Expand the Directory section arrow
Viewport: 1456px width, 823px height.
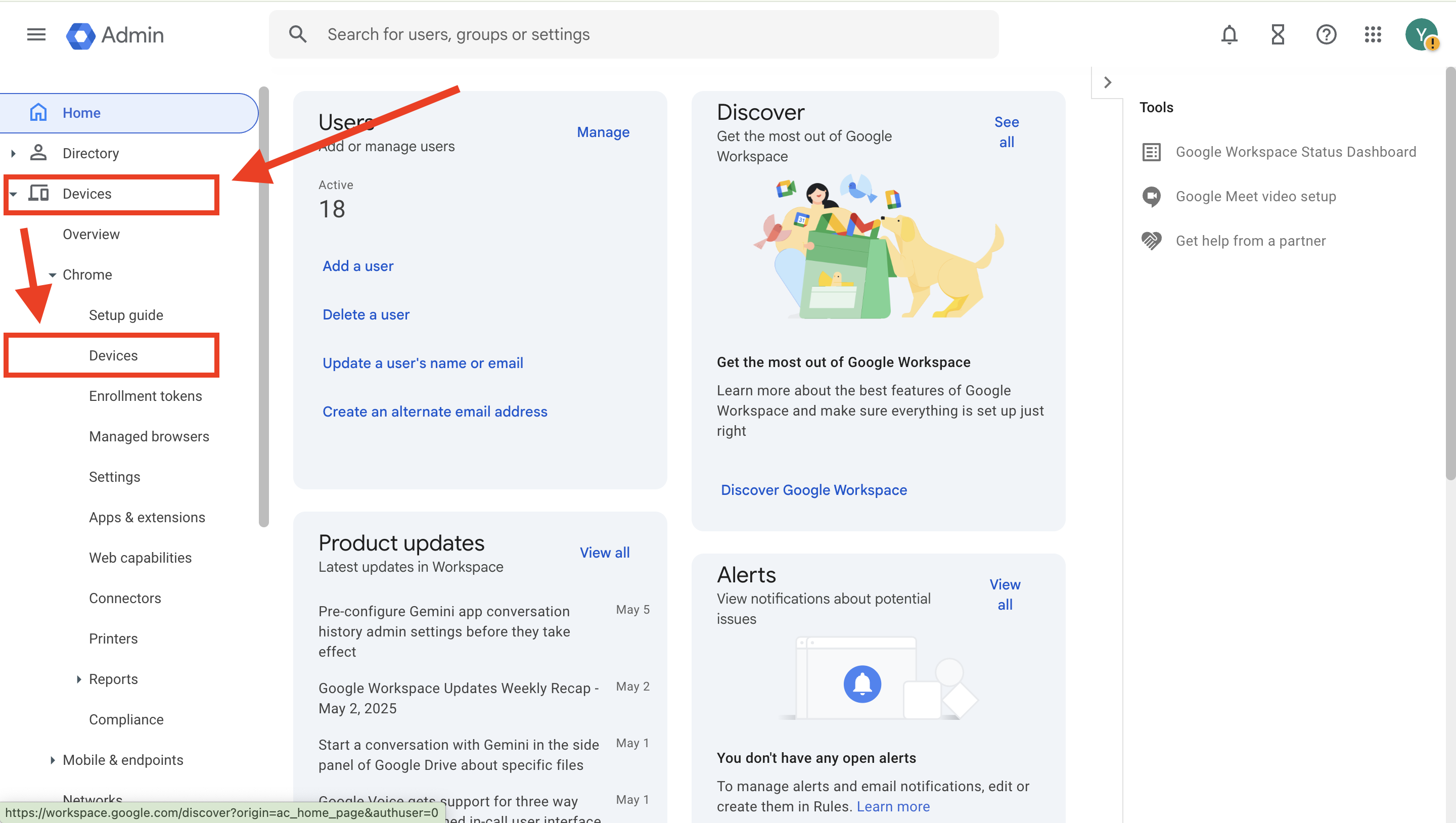[13, 153]
